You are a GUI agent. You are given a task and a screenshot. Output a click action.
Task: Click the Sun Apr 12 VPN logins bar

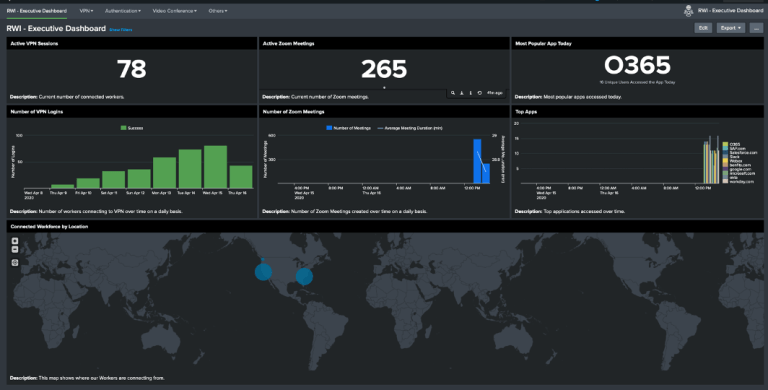(x=139, y=179)
